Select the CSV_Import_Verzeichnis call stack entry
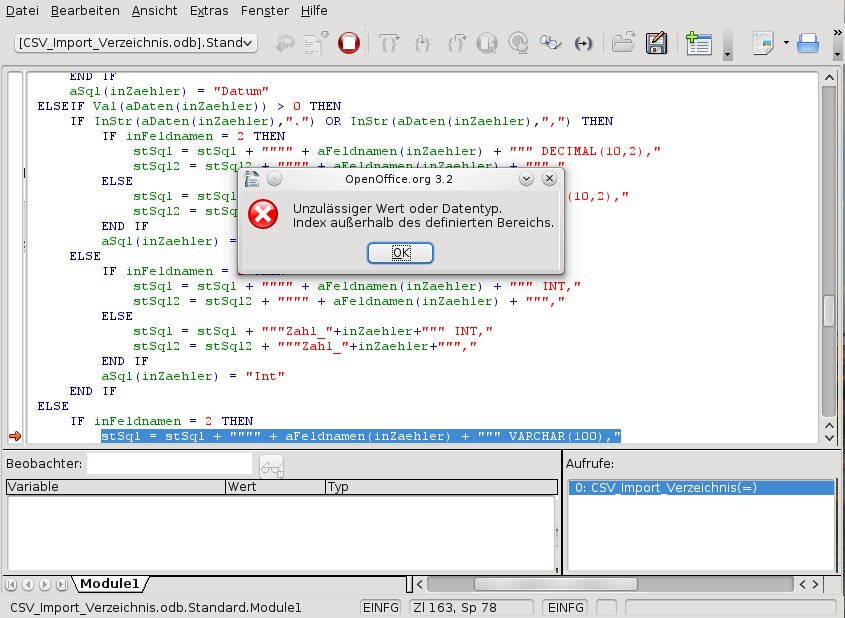The width and height of the screenshot is (845, 618). (700, 488)
